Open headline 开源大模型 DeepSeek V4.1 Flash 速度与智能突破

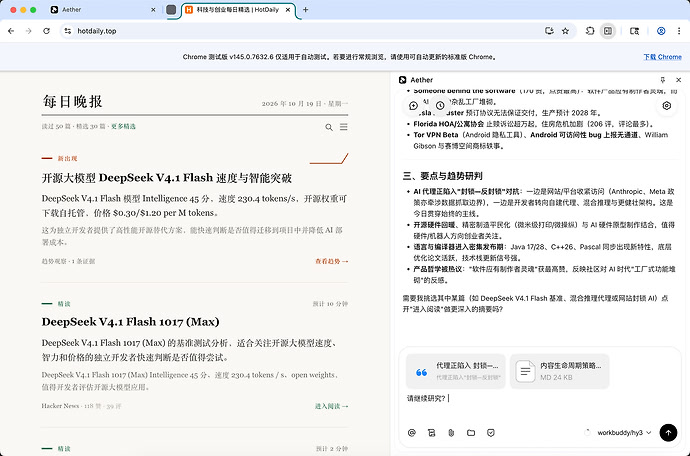[x=167, y=178]
